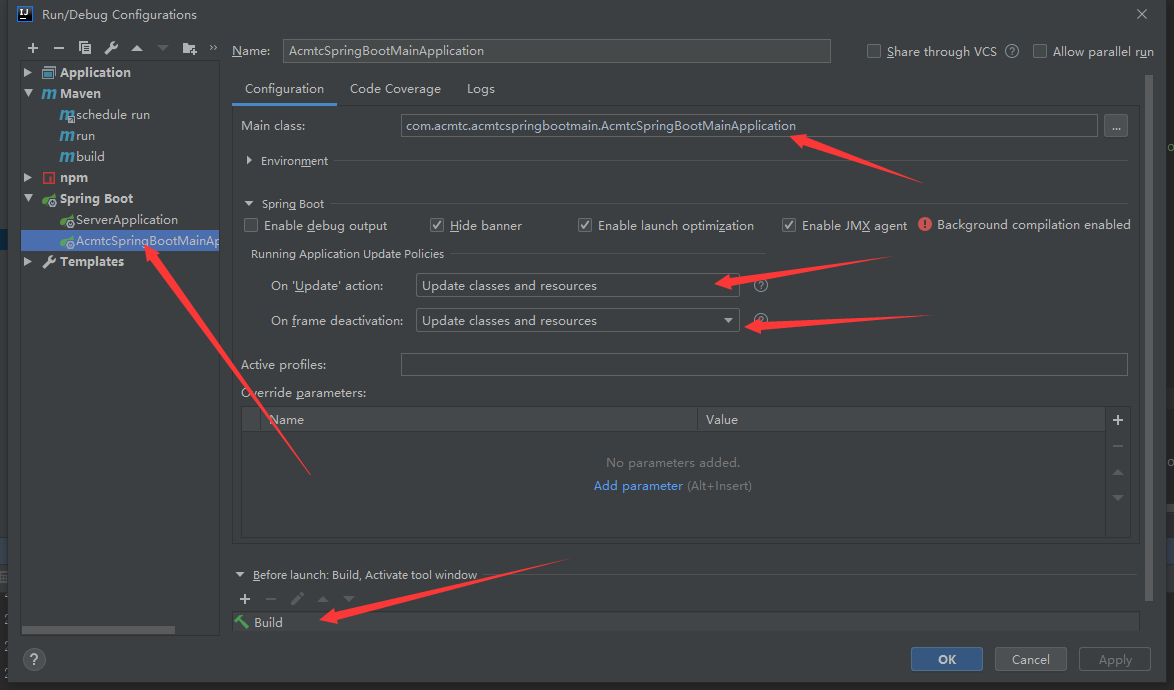Add a before launch task
Screen dimensions: 1174x690
[x=245, y=599]
